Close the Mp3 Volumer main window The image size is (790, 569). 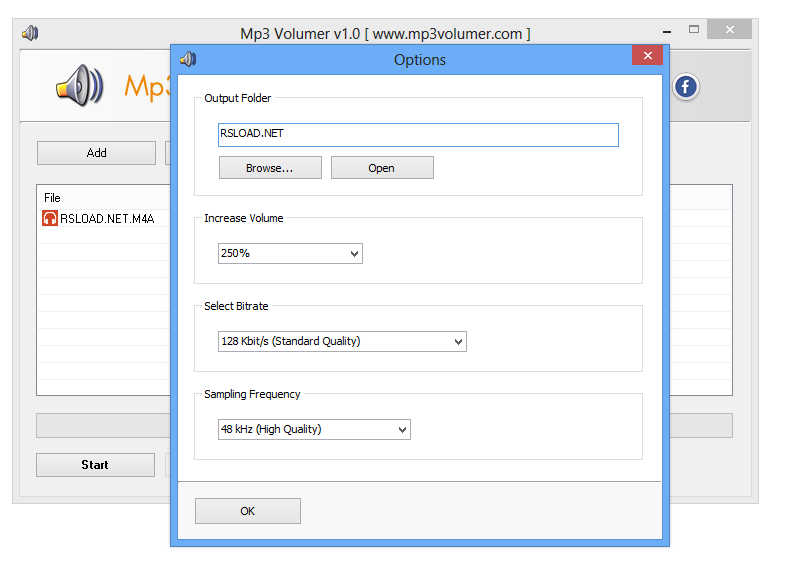coord(729,30)
